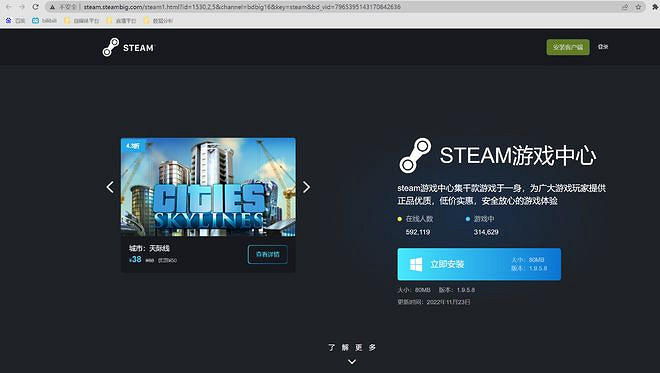Viewport: 660px width, 373px height.
Task: Click the green 安装客户端 button
Action: tap(568, 47)
